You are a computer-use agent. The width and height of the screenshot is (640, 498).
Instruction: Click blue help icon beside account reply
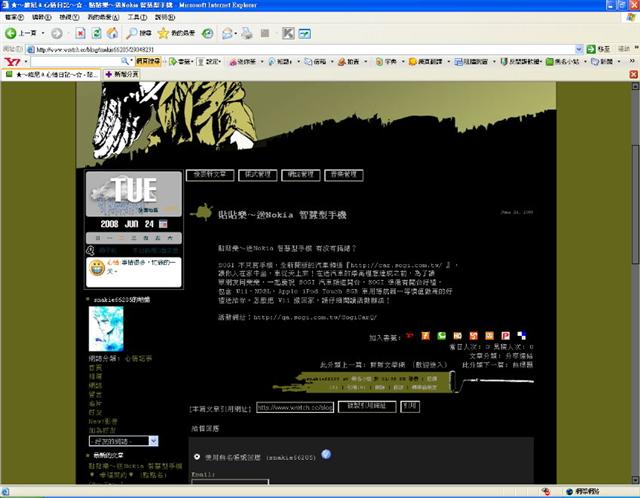(x=326, y=454)
